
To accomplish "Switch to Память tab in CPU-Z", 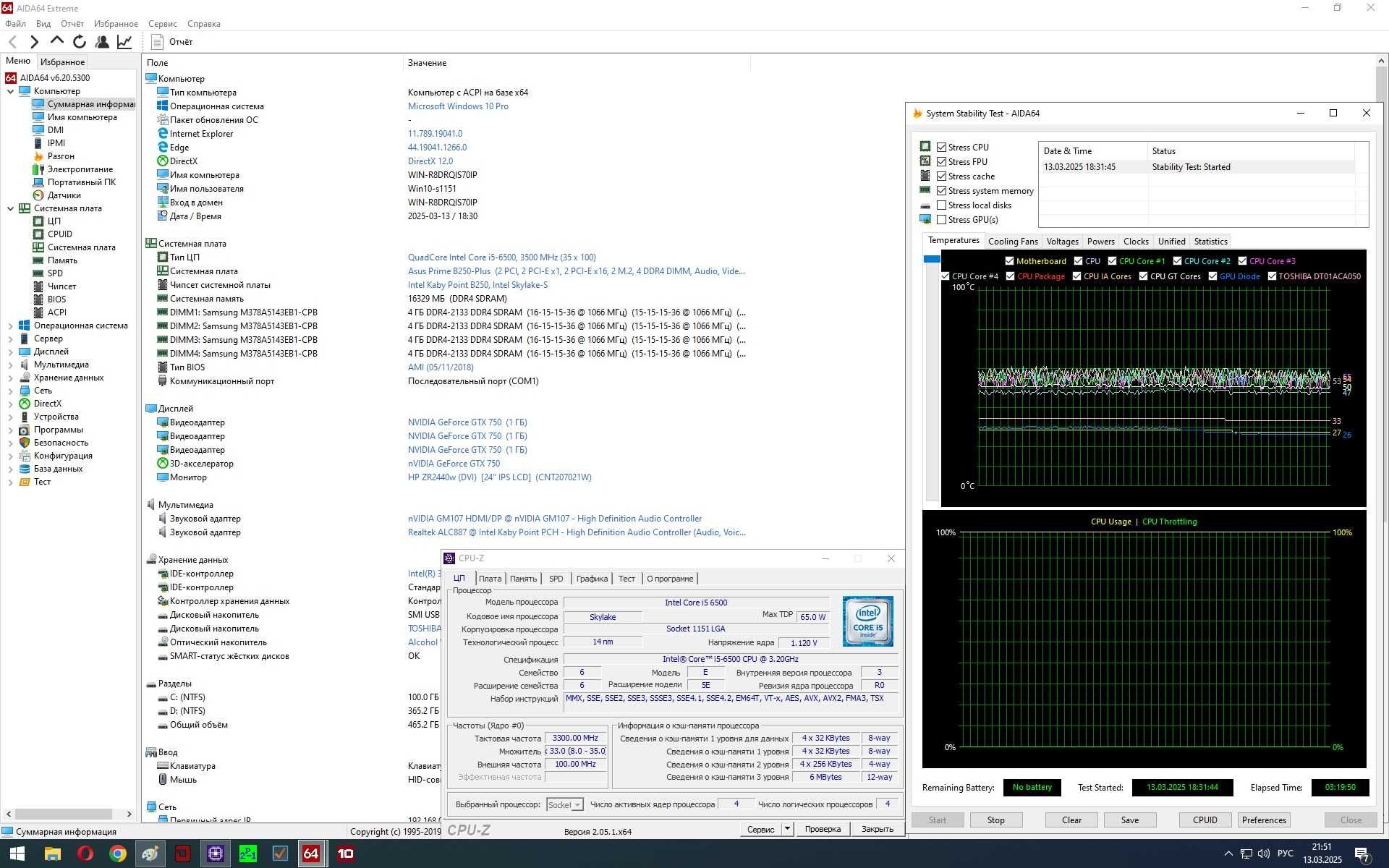I will [x=523, y=579].
